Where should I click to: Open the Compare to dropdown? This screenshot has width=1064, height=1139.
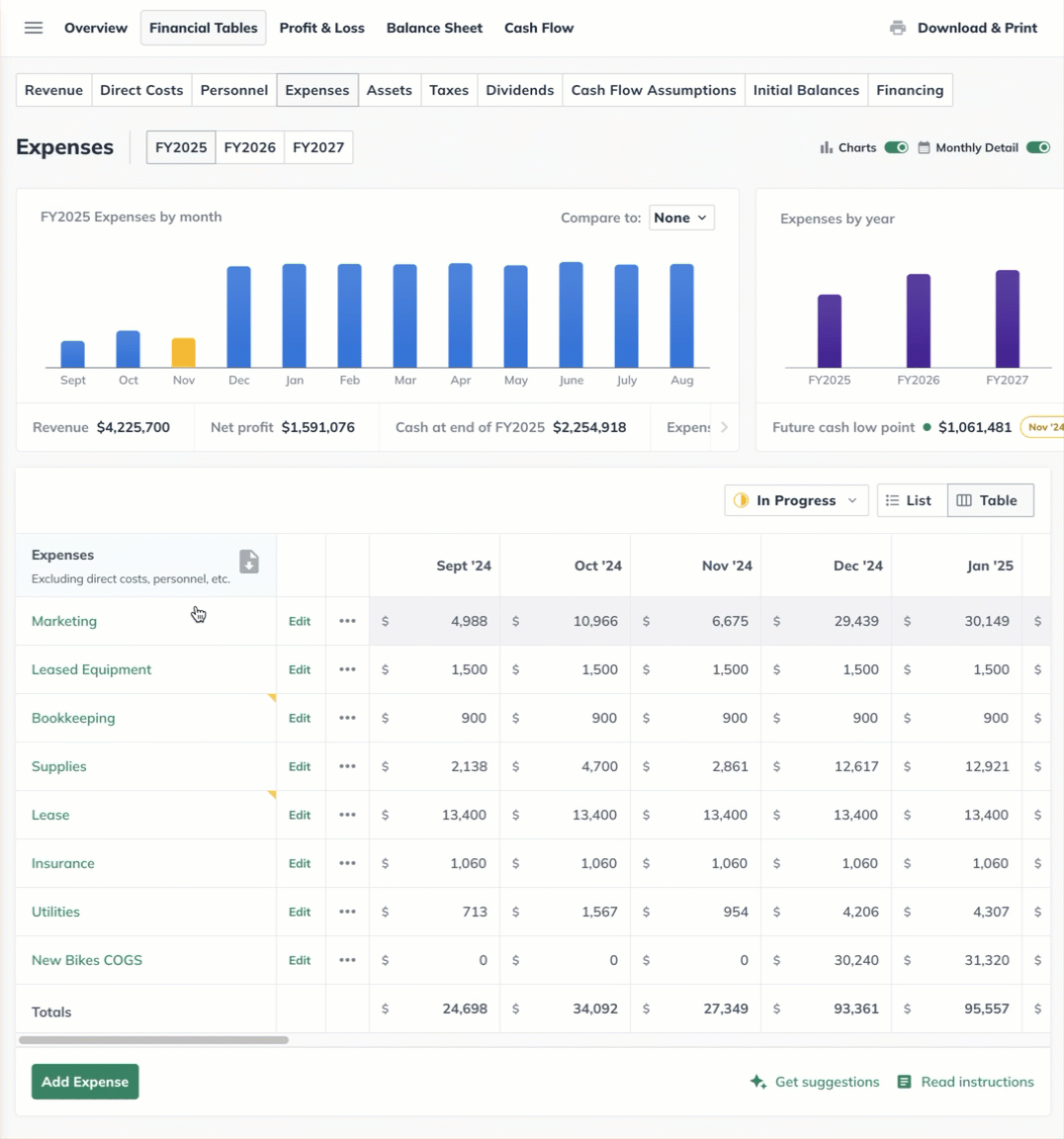click(681, 218)
